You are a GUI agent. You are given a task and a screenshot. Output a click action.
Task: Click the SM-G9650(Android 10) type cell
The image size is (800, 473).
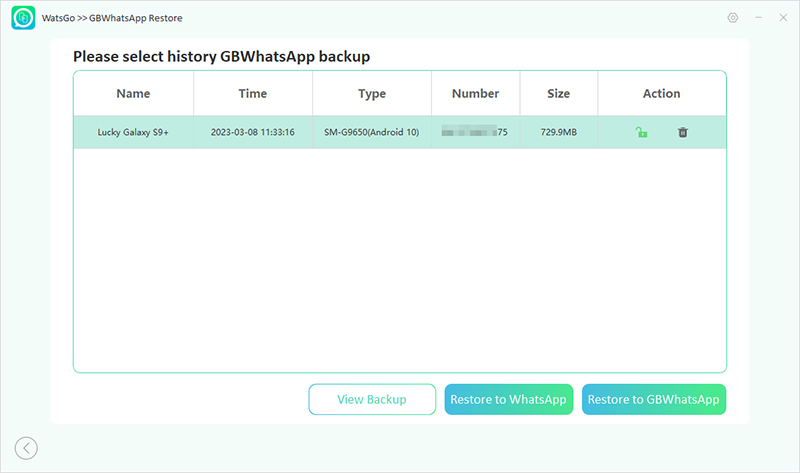371,132
